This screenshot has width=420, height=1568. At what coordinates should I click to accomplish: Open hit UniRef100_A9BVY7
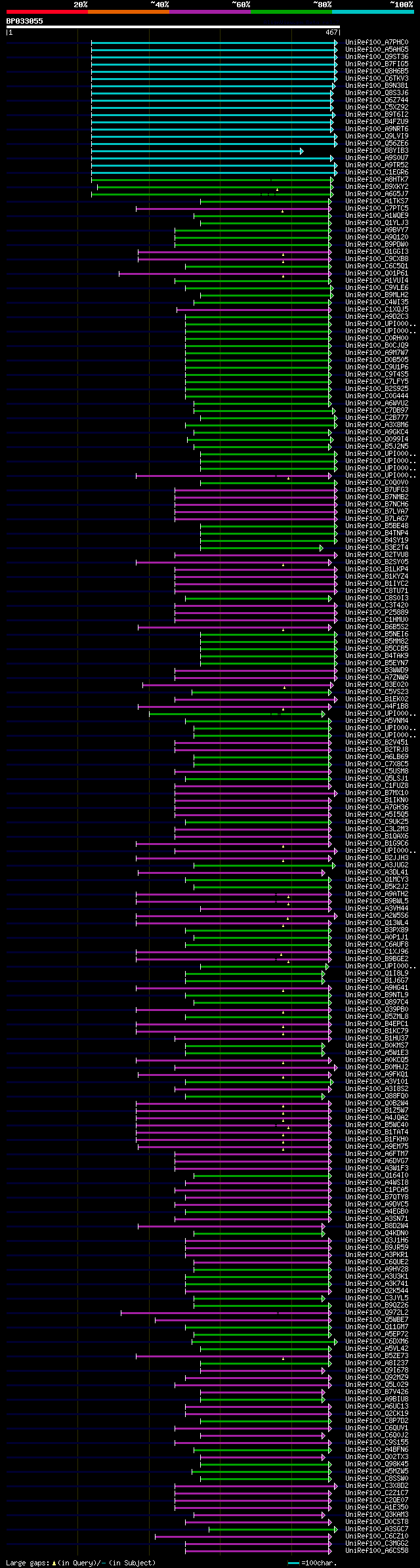point(377,230)
